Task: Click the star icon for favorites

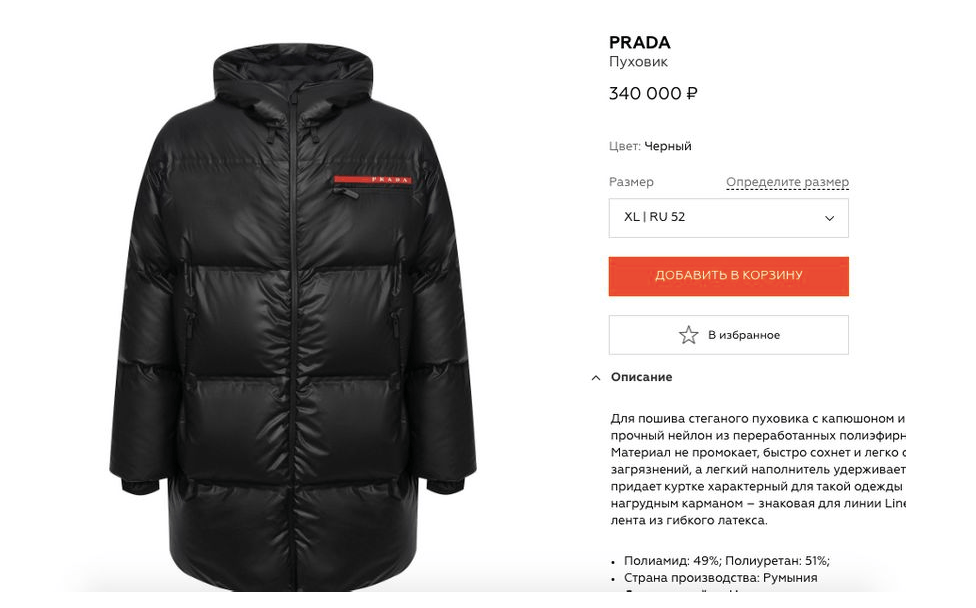Action: (688, 335)
